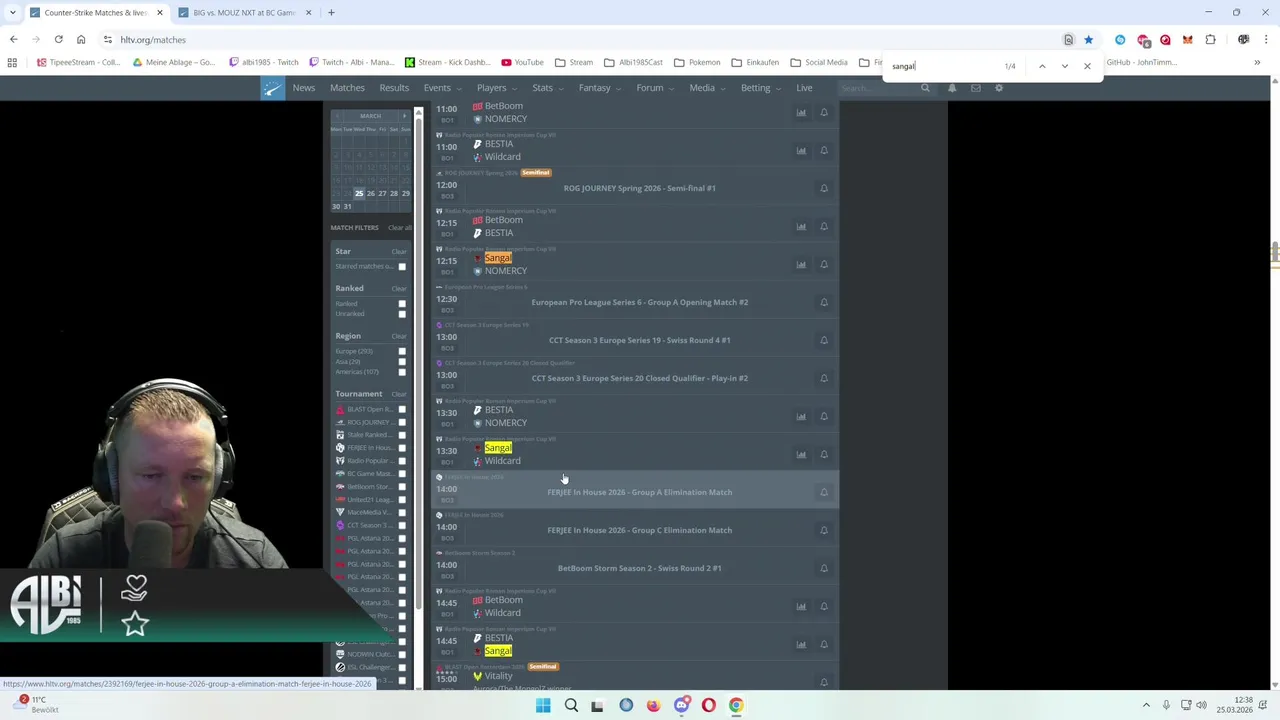Go to next month in calendar
This screenshot has width=1280, height=720.
404,116
